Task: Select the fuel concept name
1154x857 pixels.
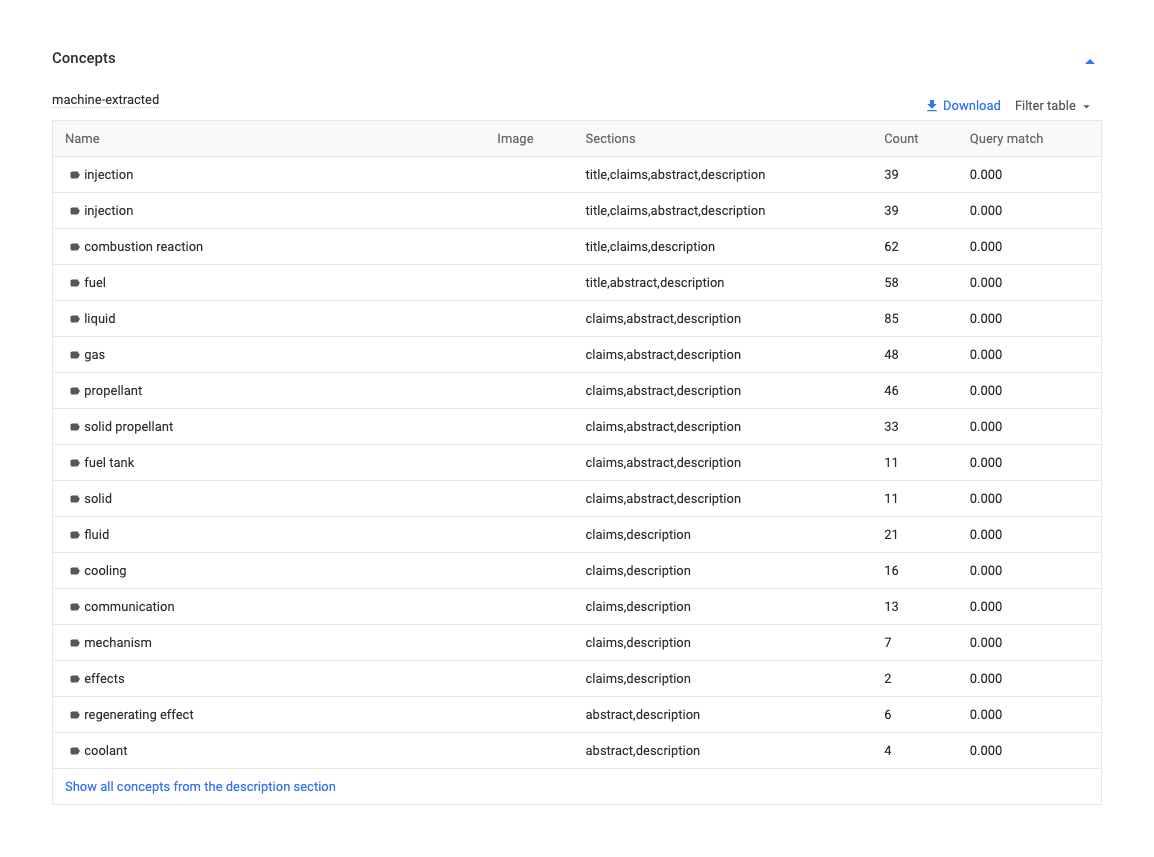Action: [95, 283]
